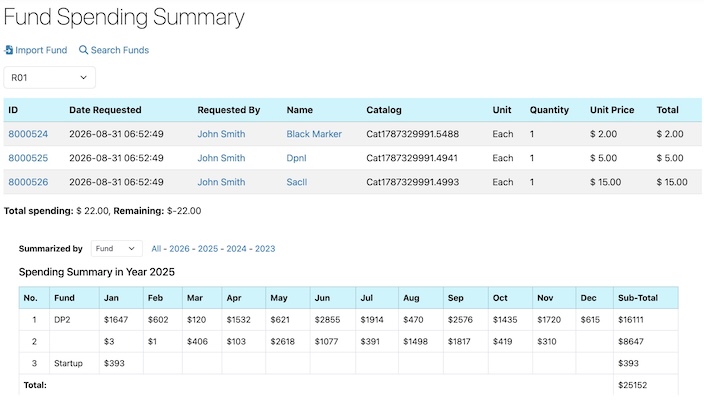Click DP2 January value $1647
The height and width of the screenshot is (400, 704).
(x=116, y=320)
